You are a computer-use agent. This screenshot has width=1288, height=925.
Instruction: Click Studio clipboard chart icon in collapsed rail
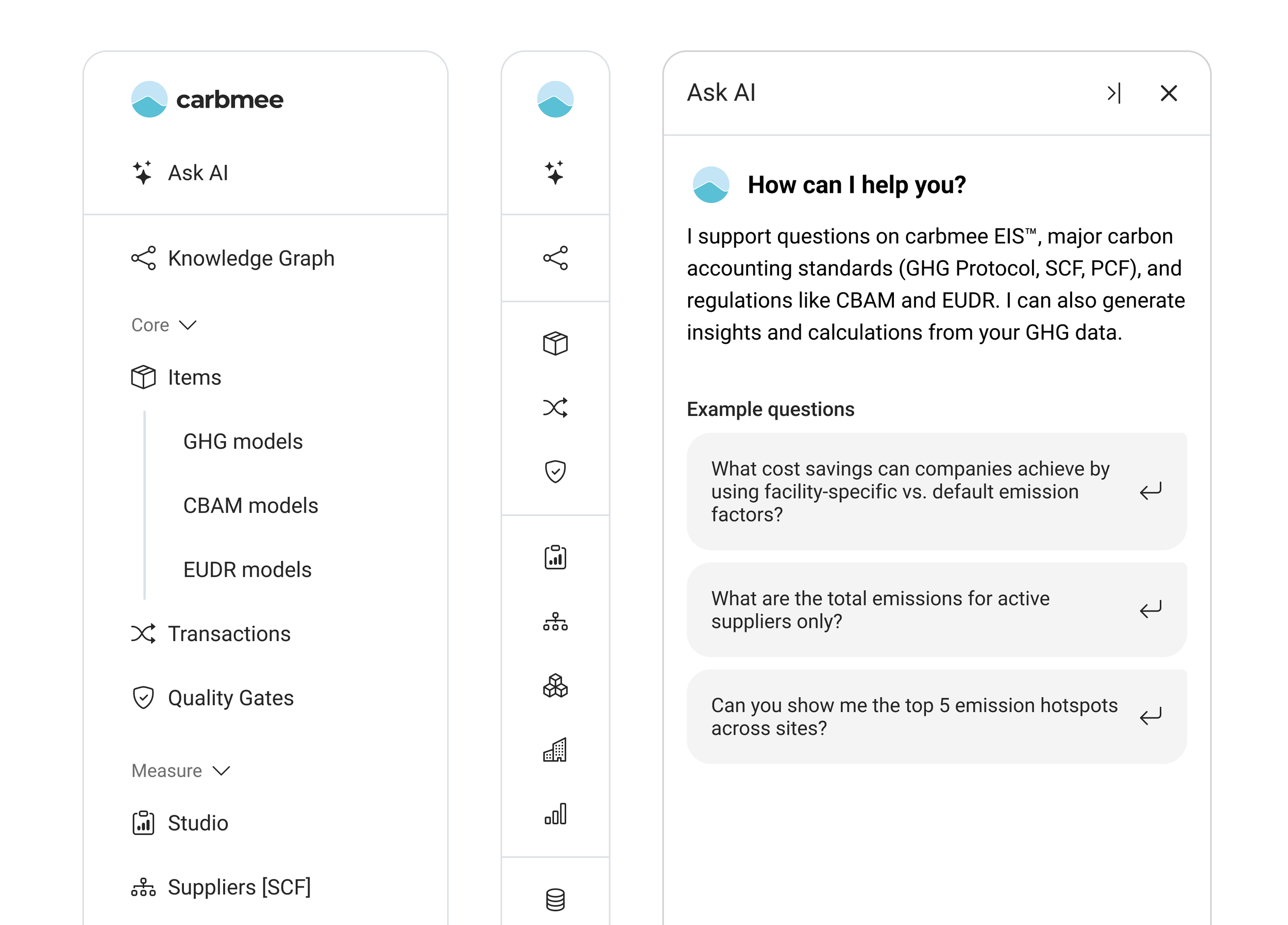point(555,558)
